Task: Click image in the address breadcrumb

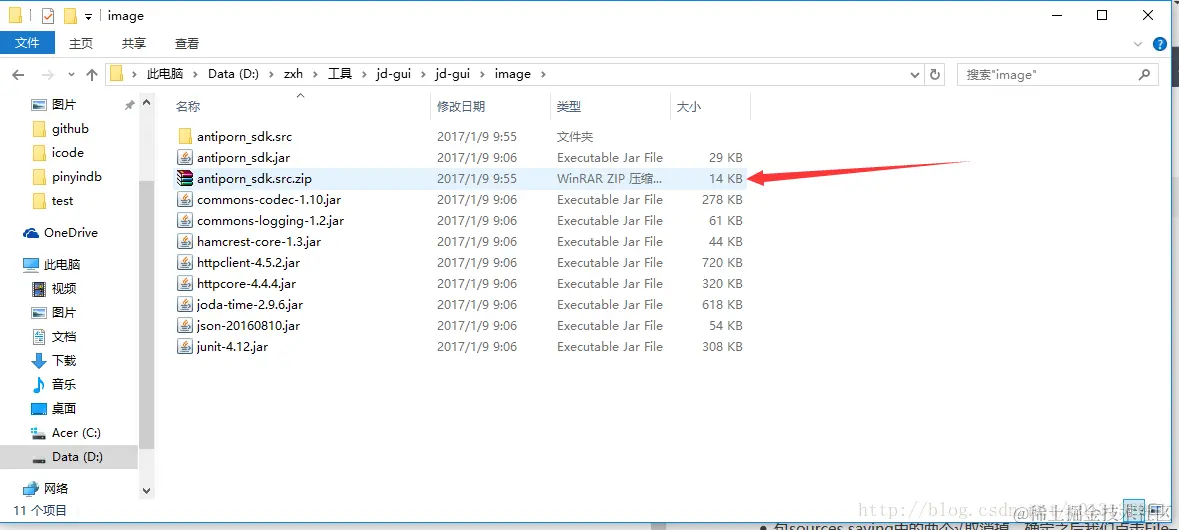Action: click(513, 74)
